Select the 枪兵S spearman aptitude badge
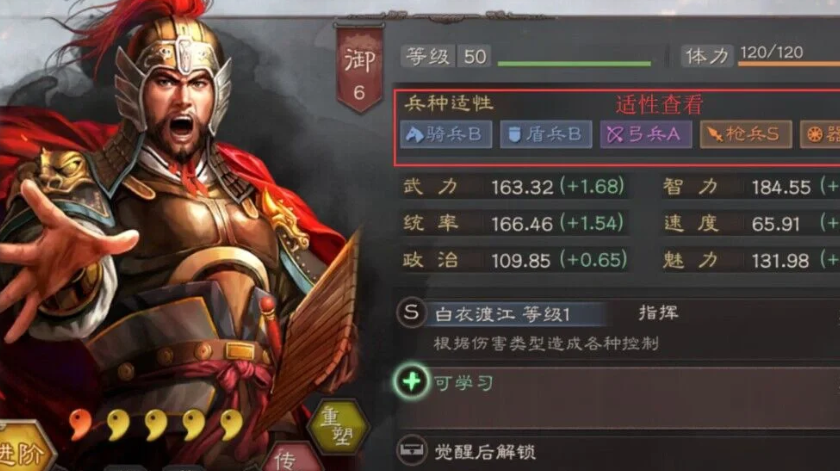 [x=746, y=134]
